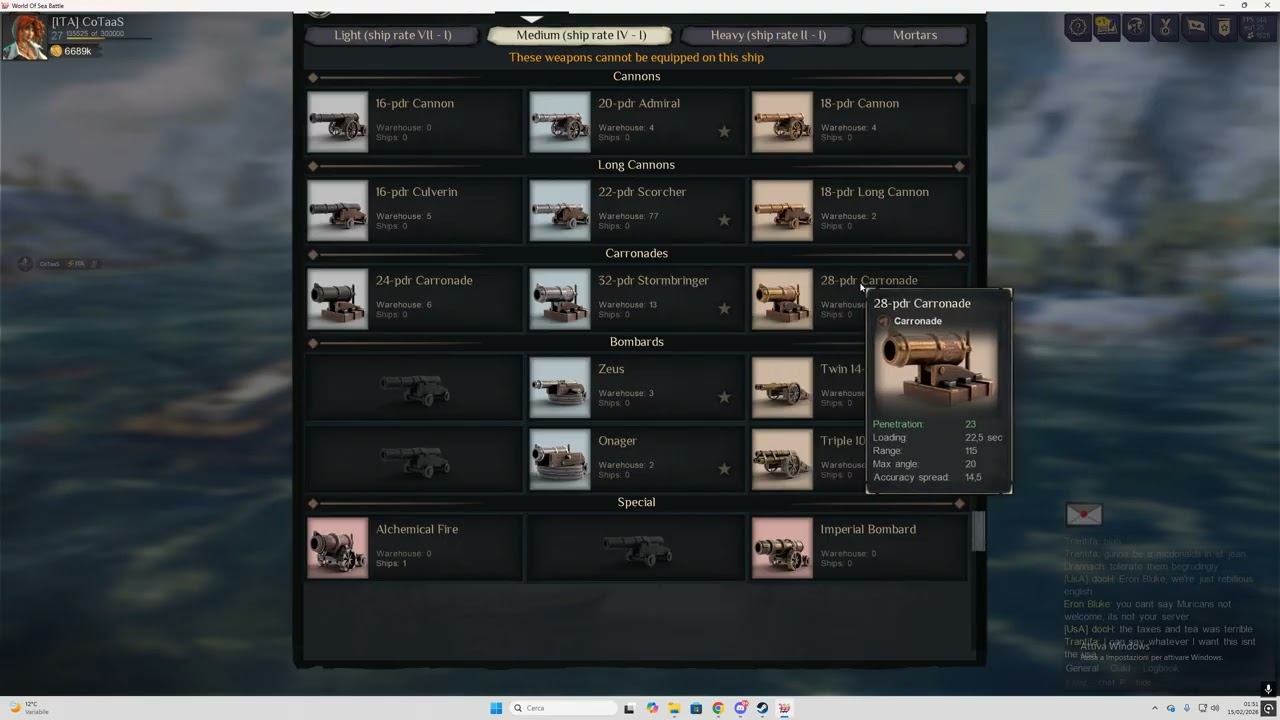Select the 16-pdr Culverin thumbnail
Image resolution: width=1280 pixels, height=720 pixels.
pos(338,210)
